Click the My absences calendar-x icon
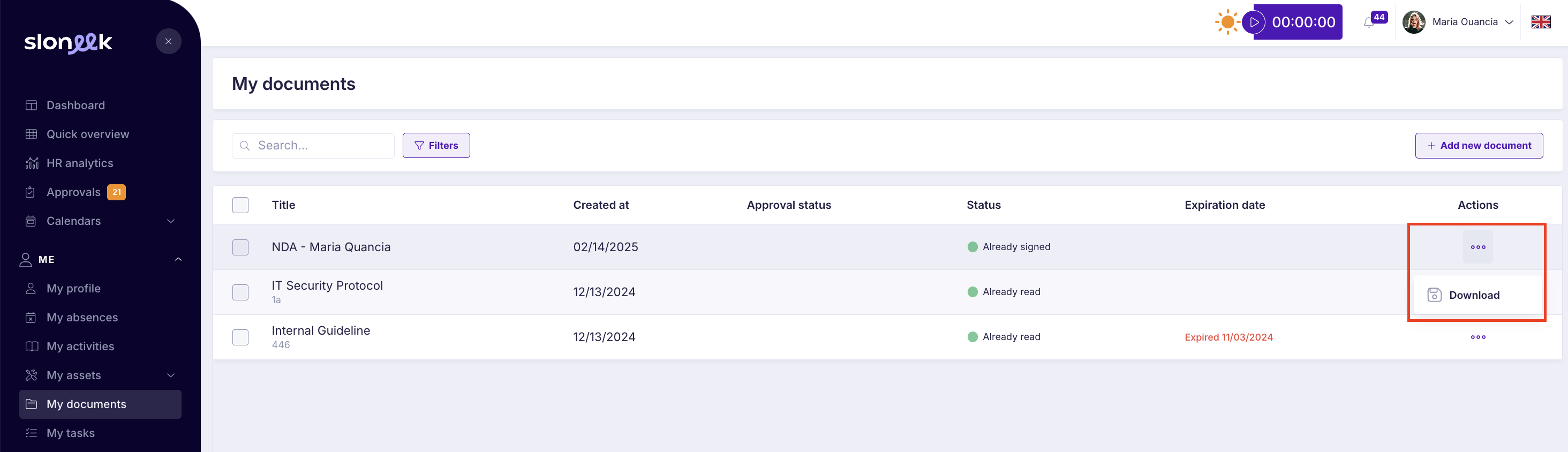 click(31, 318)
